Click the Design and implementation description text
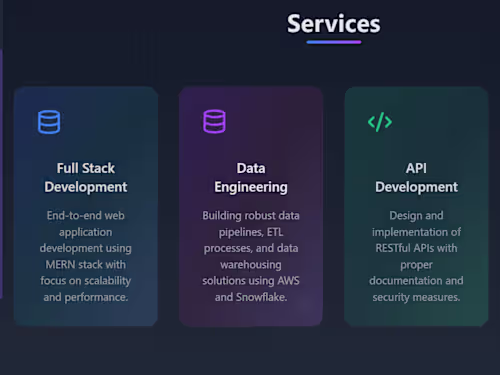The height and width of the screenshot is (375, 500). 416,256
